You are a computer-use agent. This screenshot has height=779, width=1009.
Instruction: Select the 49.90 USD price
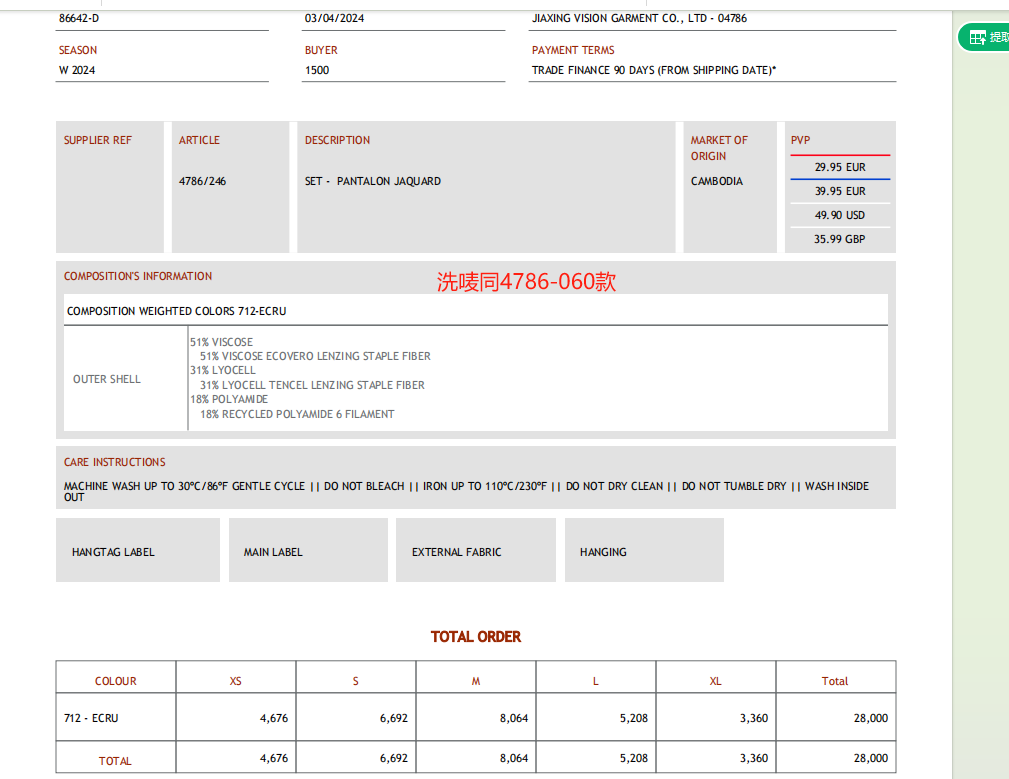(839, 215)
